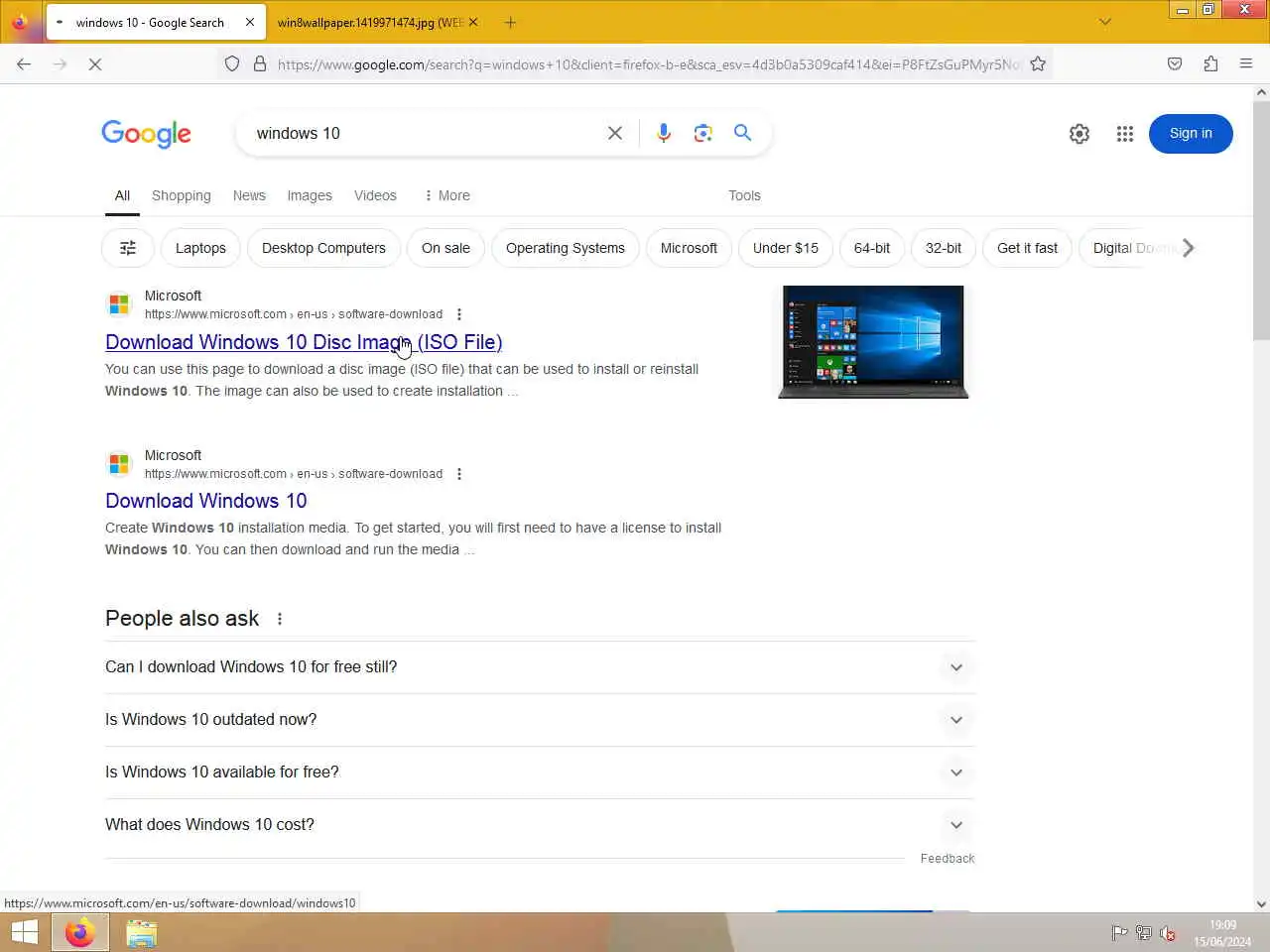Open the Action Center flag icon

tap(1119, 933)
